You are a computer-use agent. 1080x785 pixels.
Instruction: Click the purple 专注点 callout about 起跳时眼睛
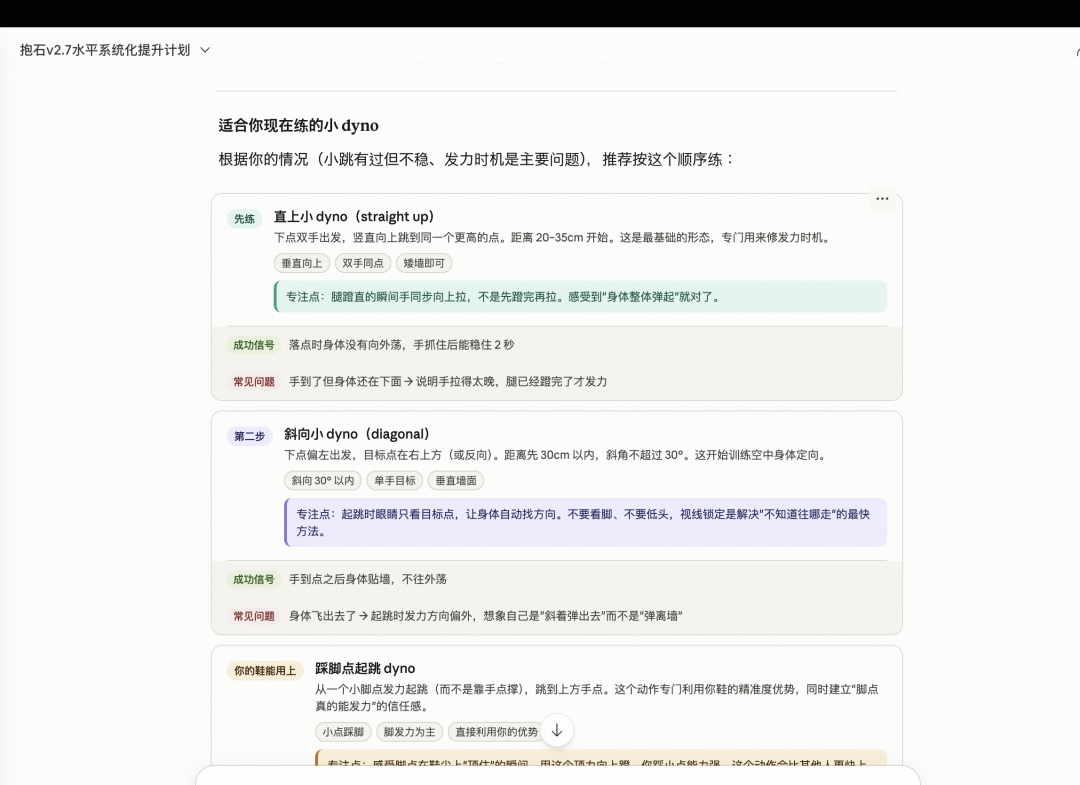pos(585,523)
